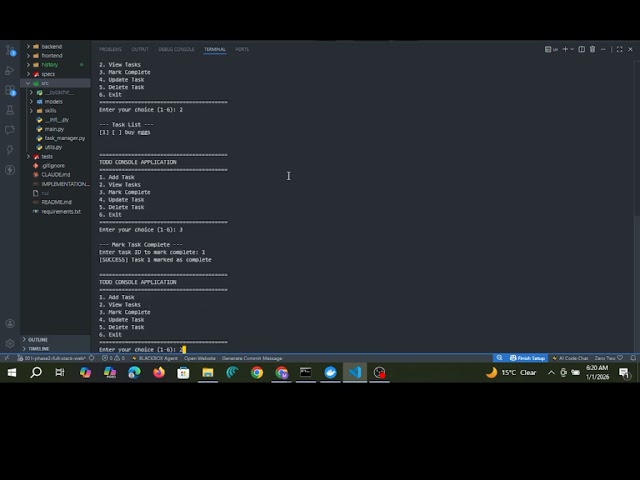Open the Windows Start menu

[x=12, y=373]
